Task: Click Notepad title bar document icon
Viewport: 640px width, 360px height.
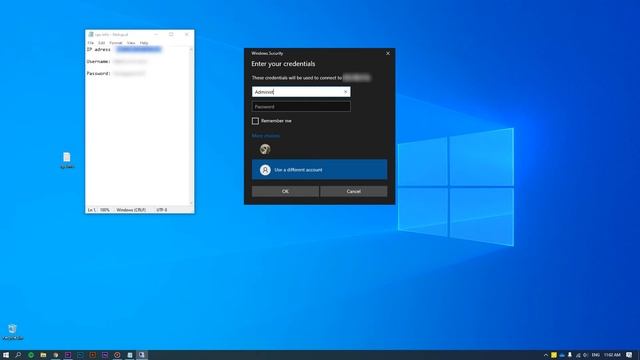Action: 91,35
